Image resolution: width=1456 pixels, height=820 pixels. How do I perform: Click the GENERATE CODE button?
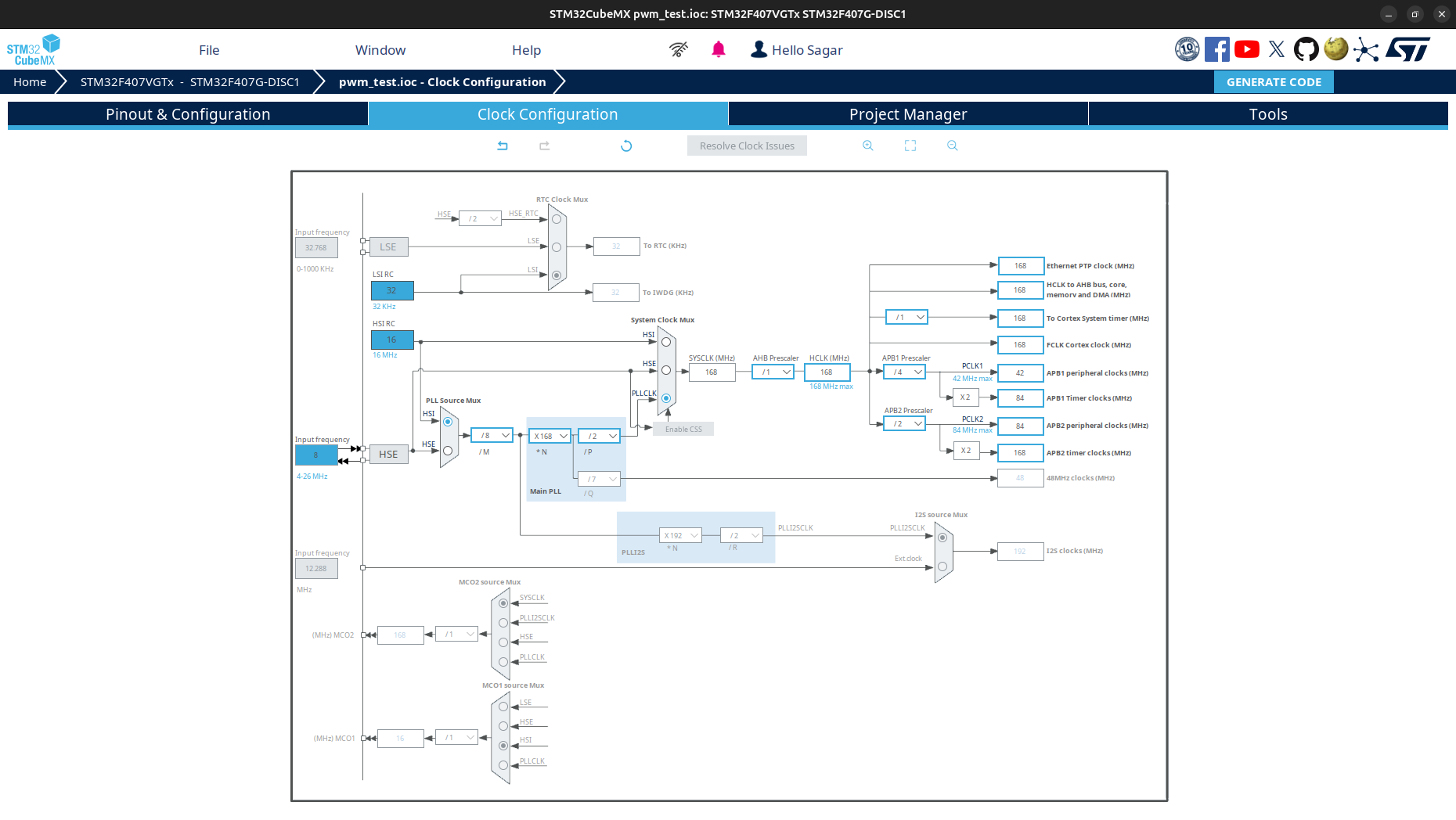pos(1274,82)
